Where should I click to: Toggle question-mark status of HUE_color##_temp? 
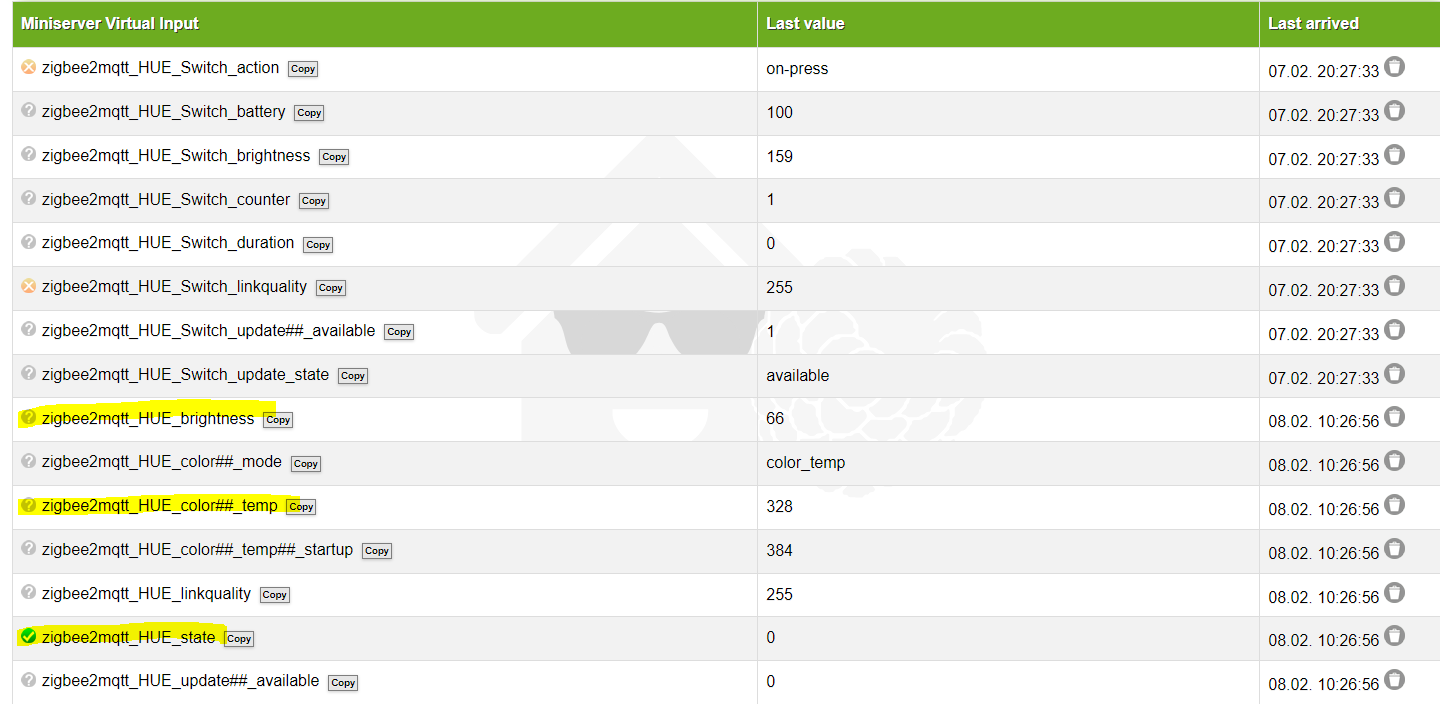28,505
